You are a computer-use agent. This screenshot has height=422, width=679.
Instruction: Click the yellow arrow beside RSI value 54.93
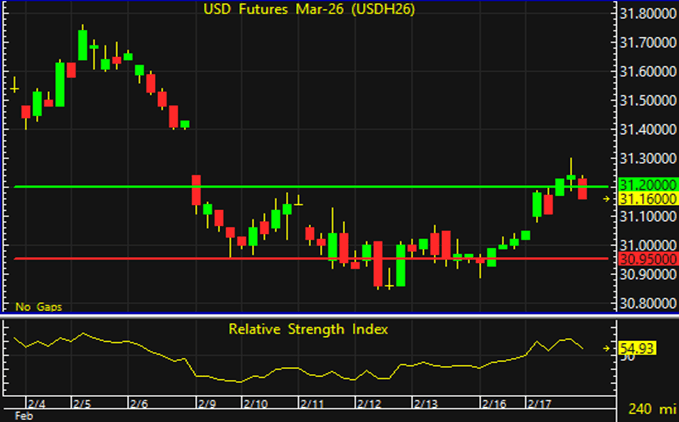click(x=605, y=348)
